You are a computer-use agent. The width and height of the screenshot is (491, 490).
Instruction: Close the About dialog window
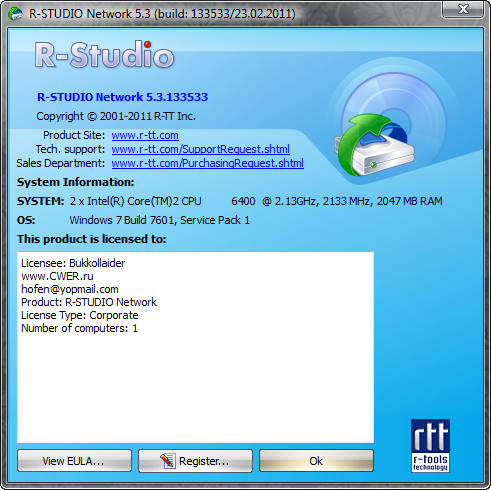point(463,9)
